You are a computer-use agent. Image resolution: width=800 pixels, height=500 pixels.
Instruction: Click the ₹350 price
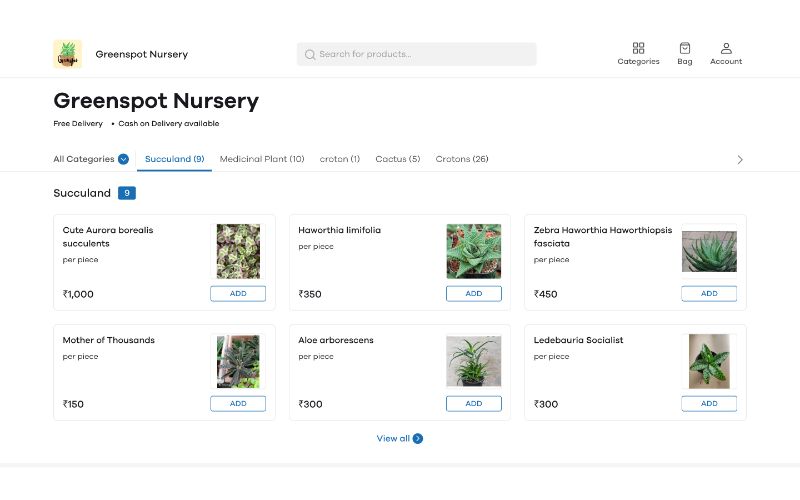point(310,294)
